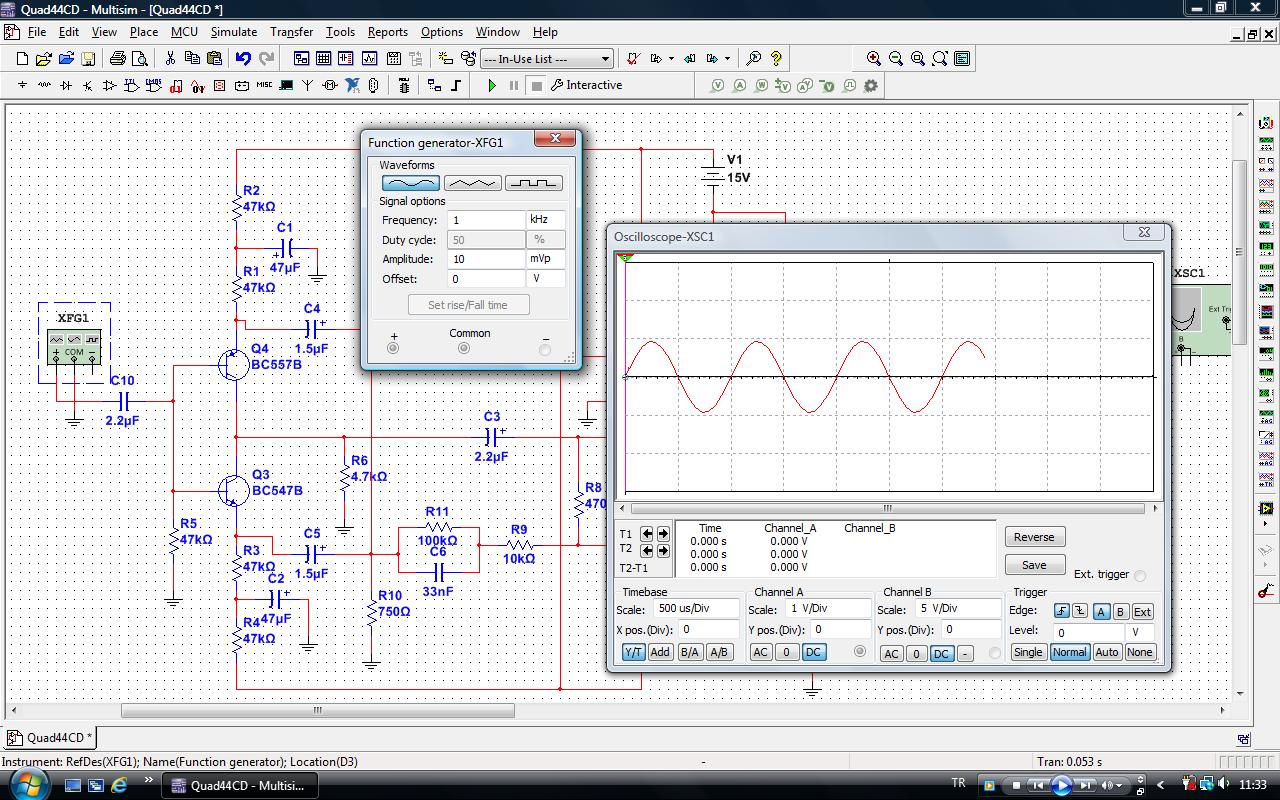Click the Place Misc component icon
Viewport: 1280px width, 800px height.
click(264, 86)
